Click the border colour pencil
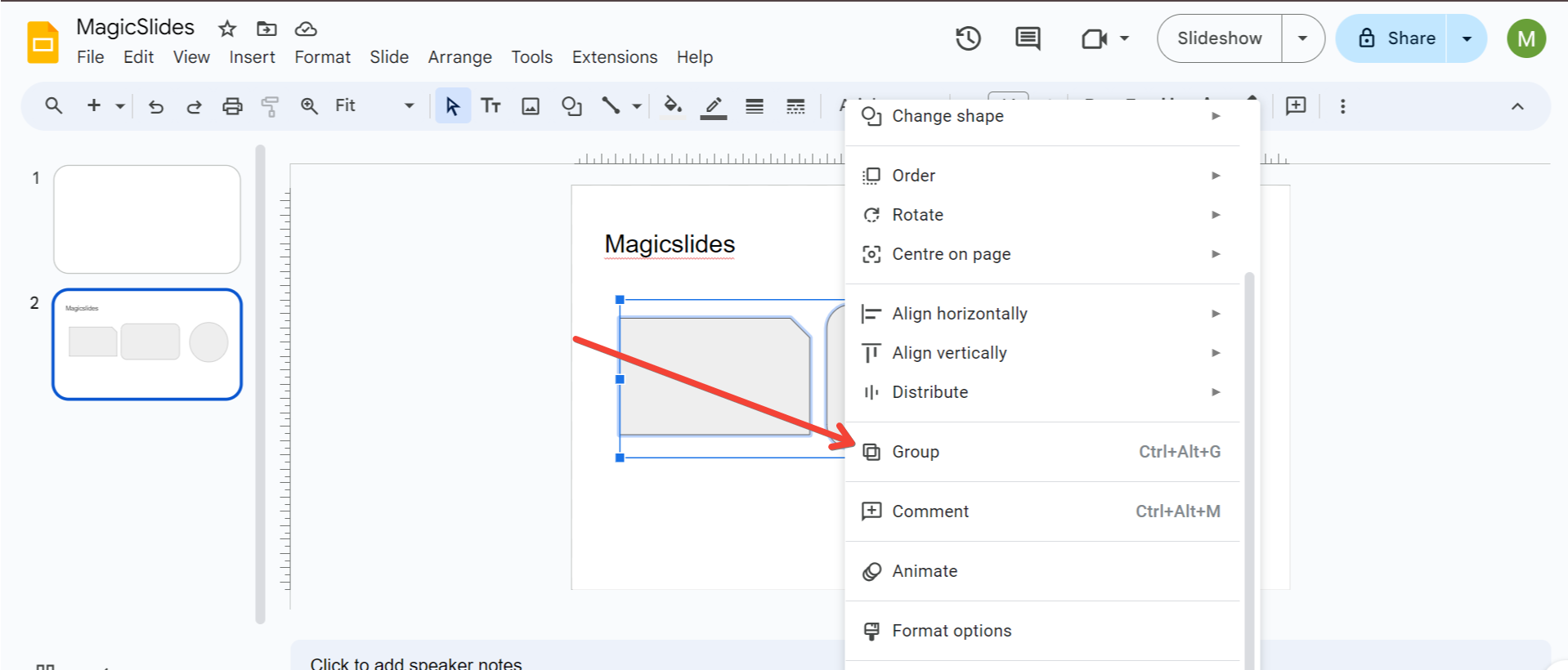1568x670 pixels. tap(714, 106)
